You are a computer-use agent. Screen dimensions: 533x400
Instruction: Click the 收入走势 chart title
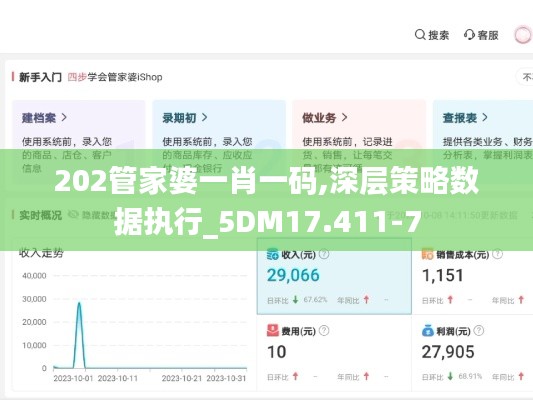(41, 253)
